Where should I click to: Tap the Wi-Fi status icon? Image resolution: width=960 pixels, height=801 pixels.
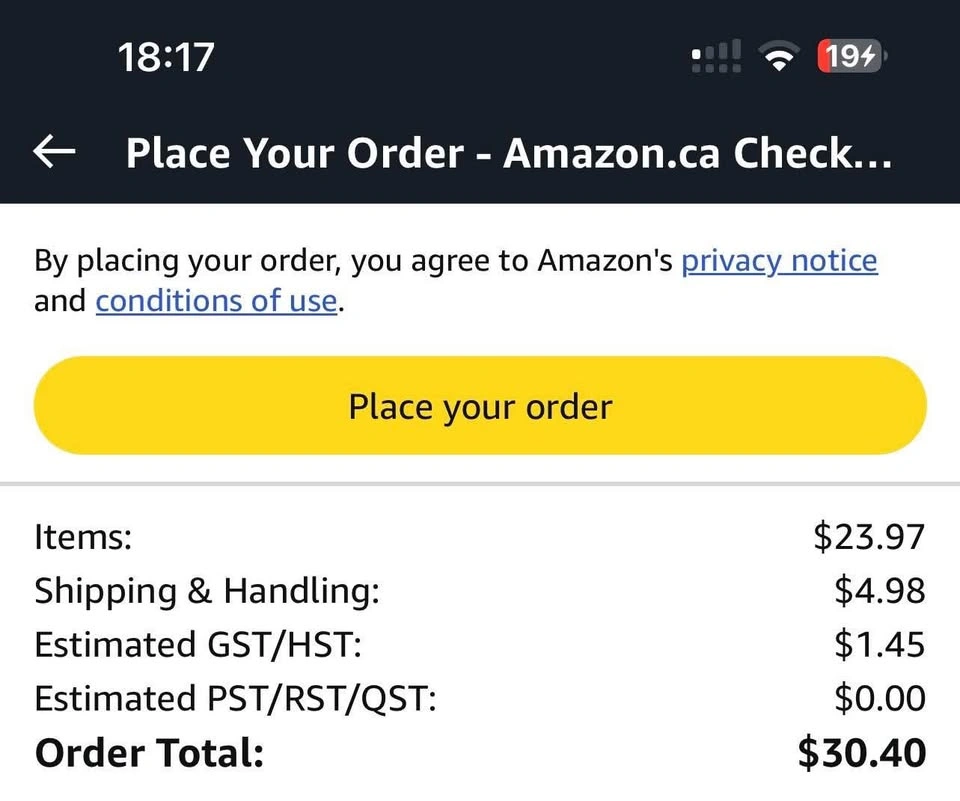click(x=775, y=58)
